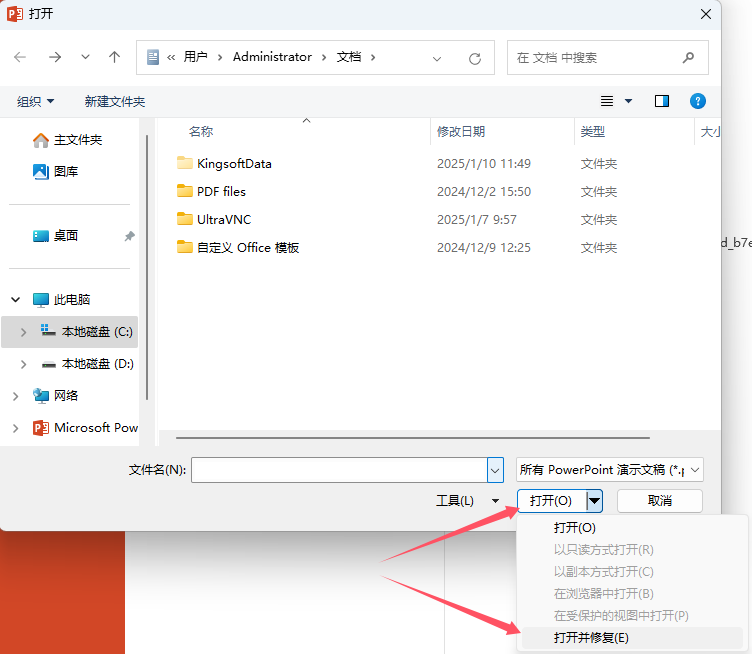Image resolution: width=752 pixels, height=655 pixels.
Task: Click the Back navigation arrow
Action: [x=20, y=58]
